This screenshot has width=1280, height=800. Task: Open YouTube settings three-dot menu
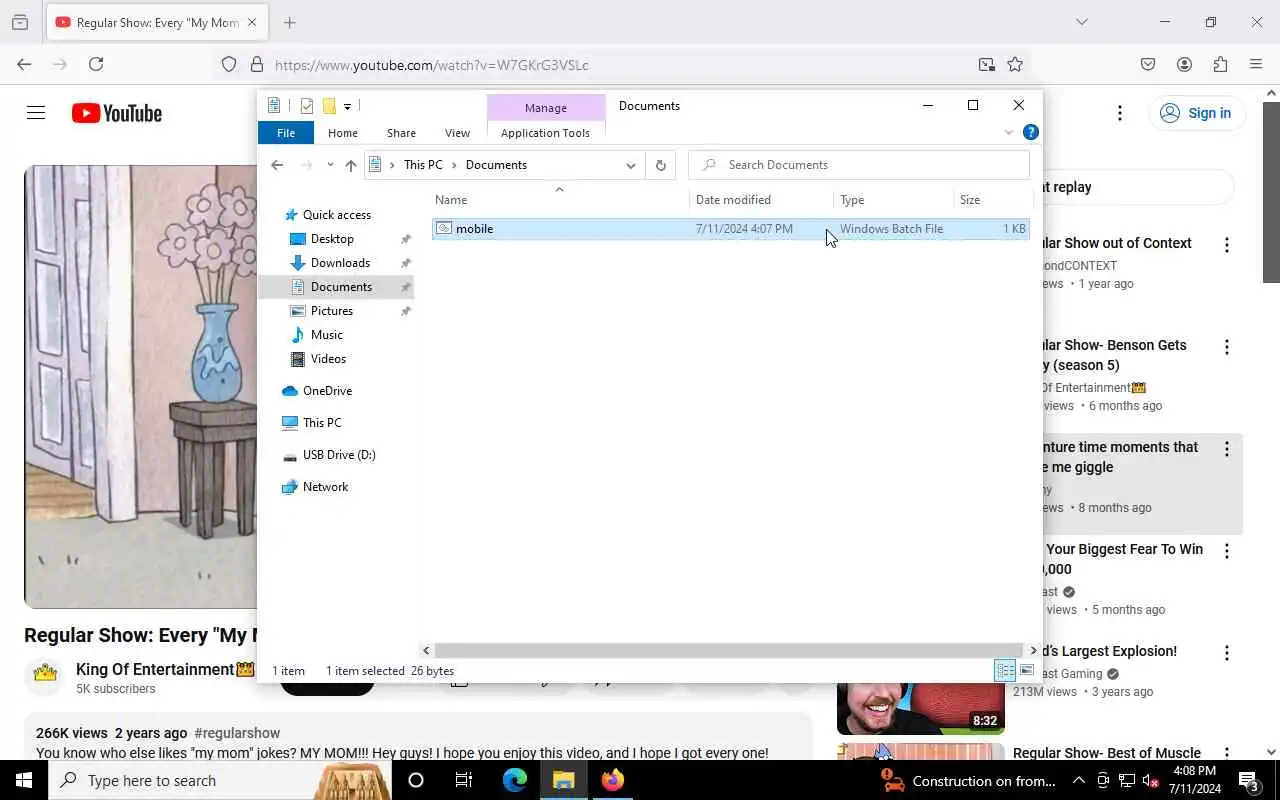[1120, 113]
